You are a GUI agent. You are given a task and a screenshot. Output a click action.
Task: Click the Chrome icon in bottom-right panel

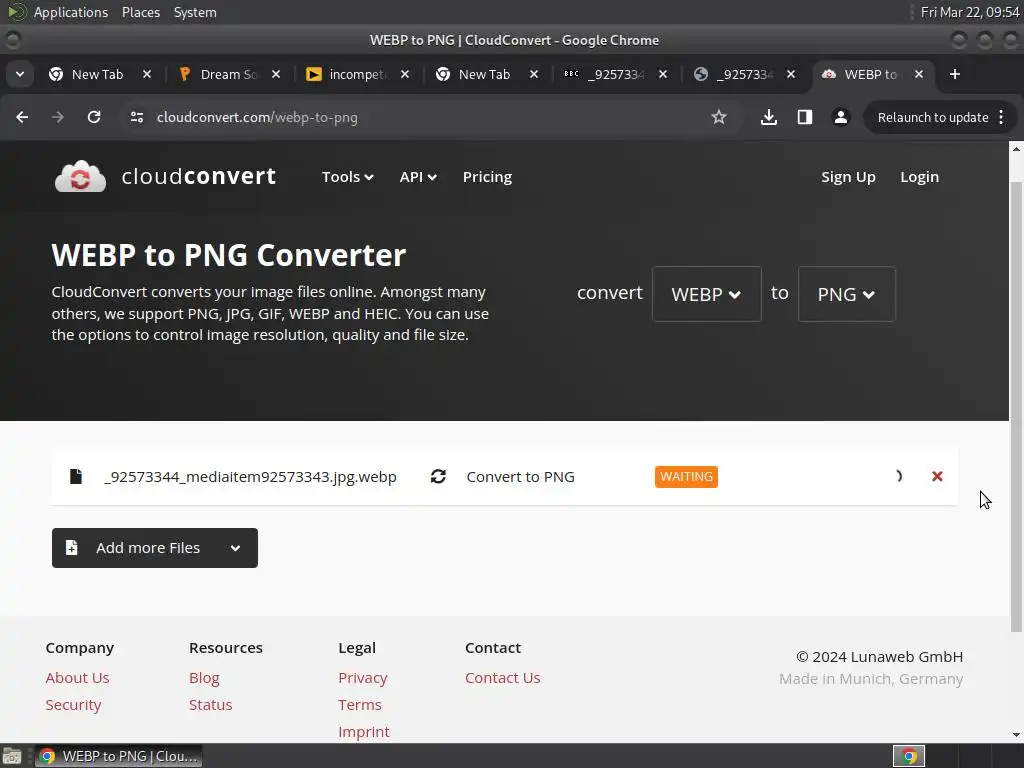[x=909, y=756]
